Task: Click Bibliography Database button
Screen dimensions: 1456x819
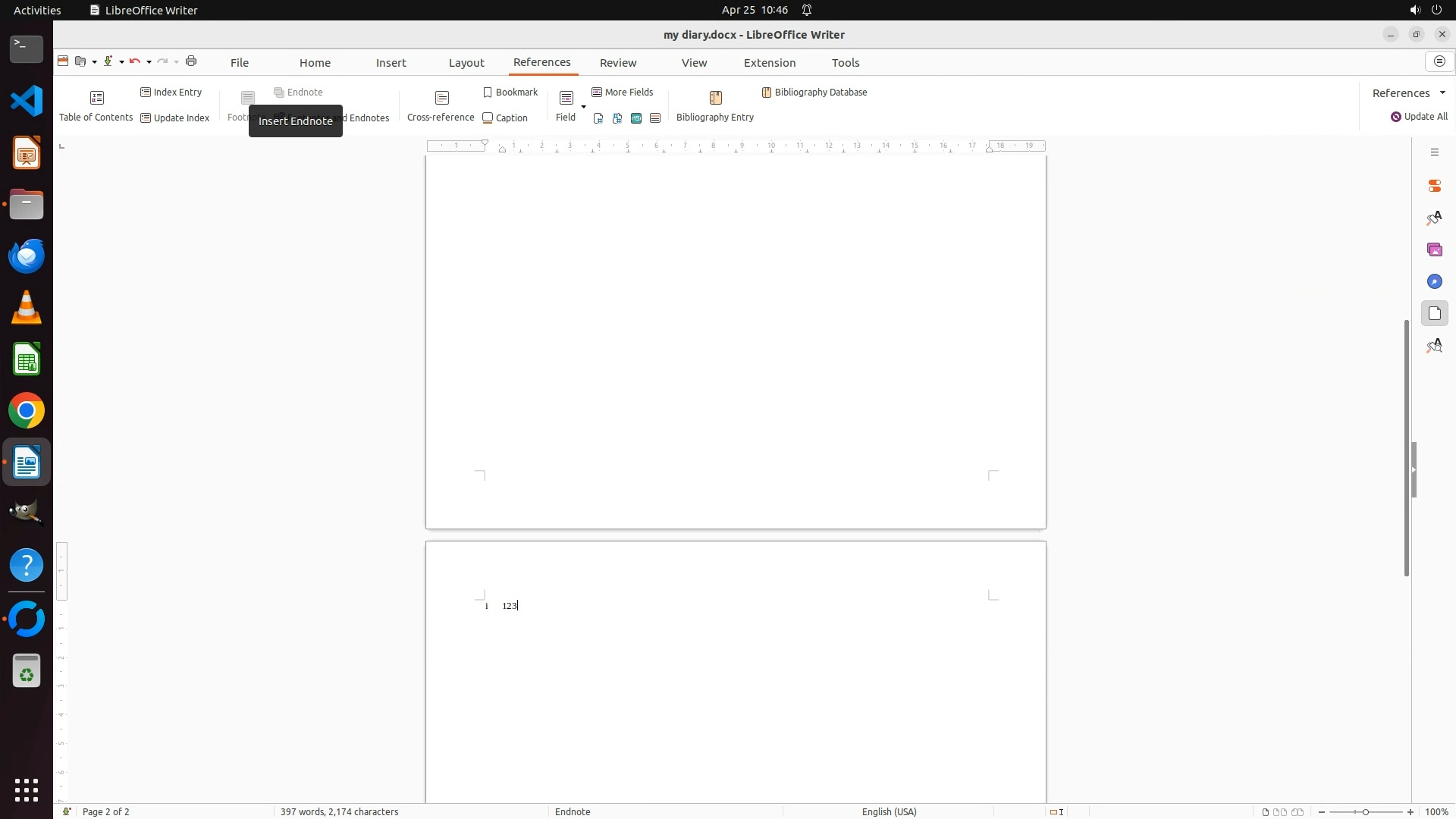Action: coord(814,93)
